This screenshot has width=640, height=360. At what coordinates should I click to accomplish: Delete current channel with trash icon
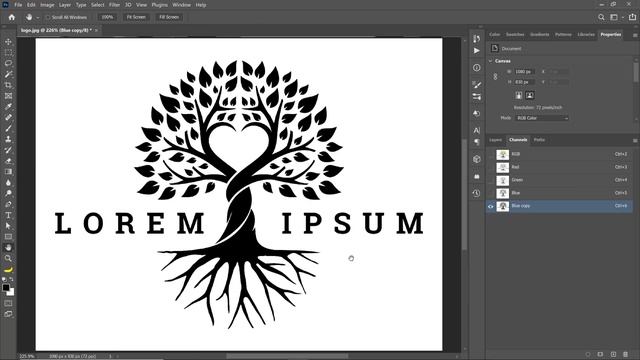[x=626, y=354]
